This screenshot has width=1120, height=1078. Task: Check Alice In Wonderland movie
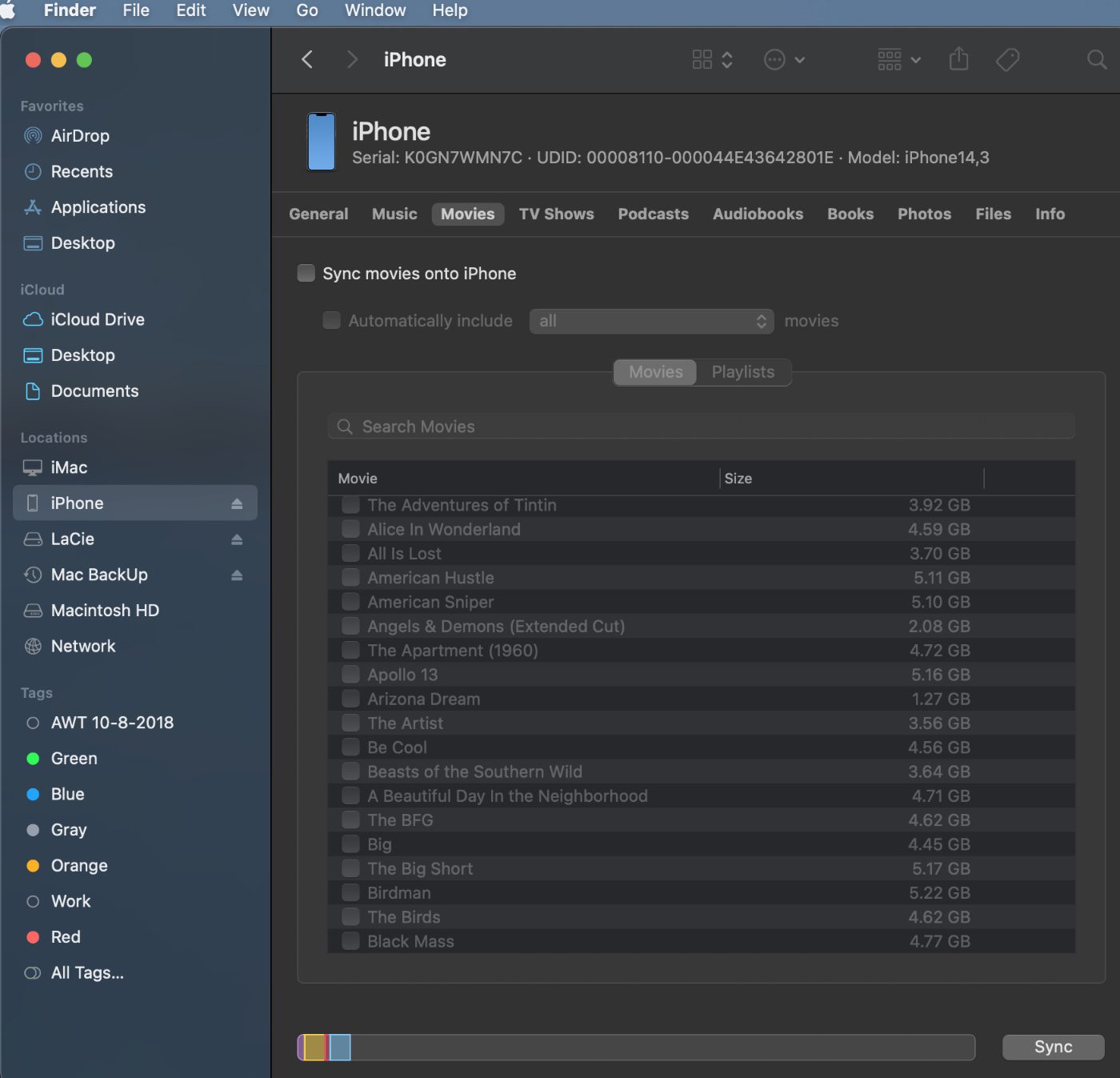pyautogui.click(x=350, y=529)
